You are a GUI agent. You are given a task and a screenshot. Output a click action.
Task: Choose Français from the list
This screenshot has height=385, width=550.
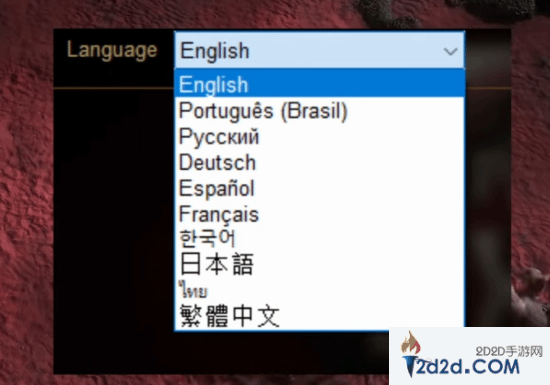320,214
